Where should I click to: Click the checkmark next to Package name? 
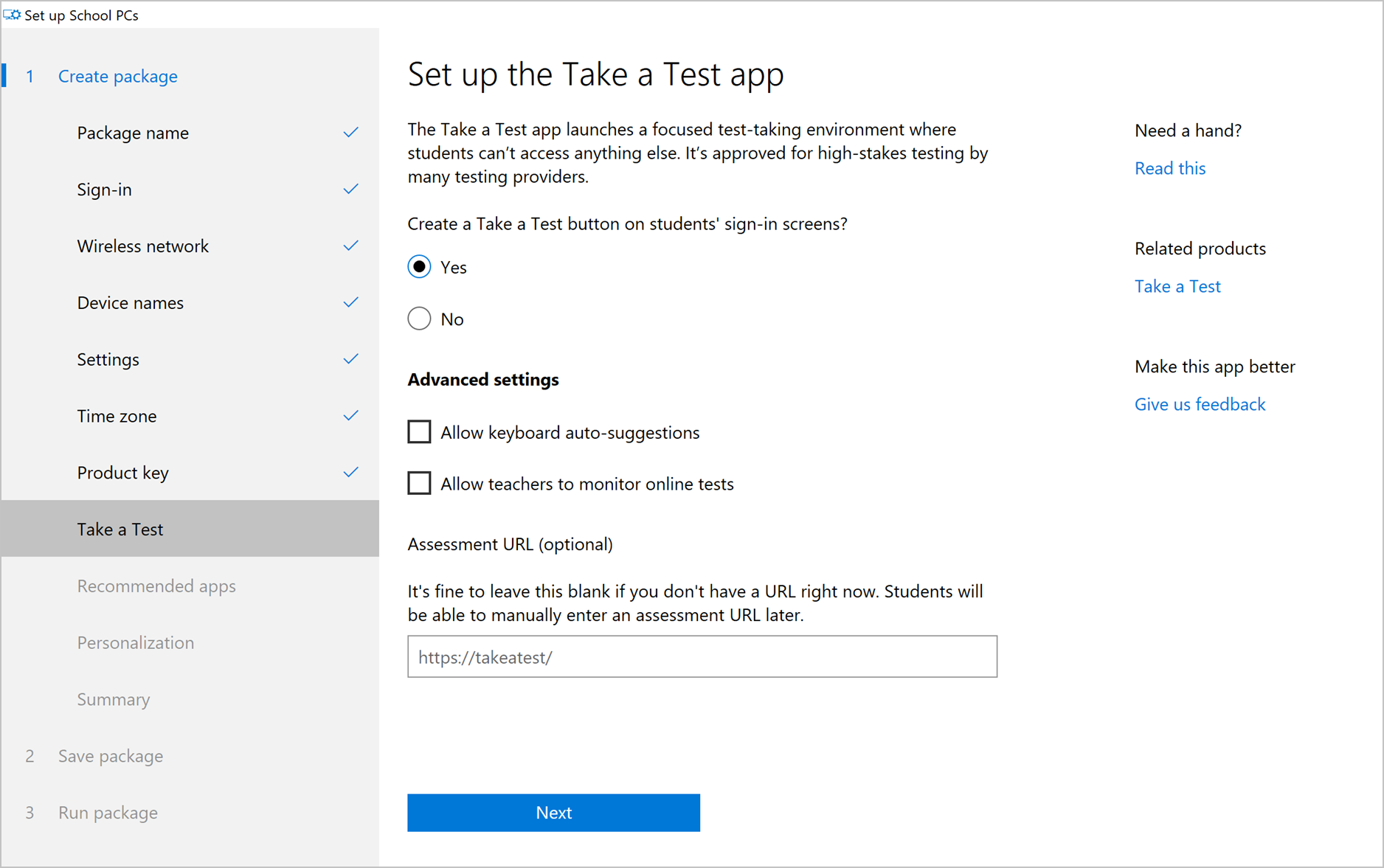350,133
